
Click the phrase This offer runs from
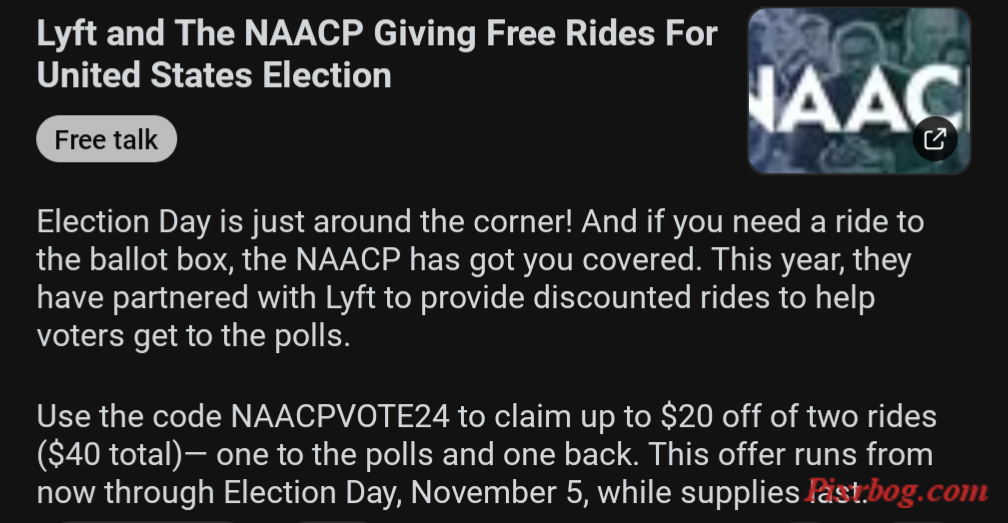click(x=791, y=454)
